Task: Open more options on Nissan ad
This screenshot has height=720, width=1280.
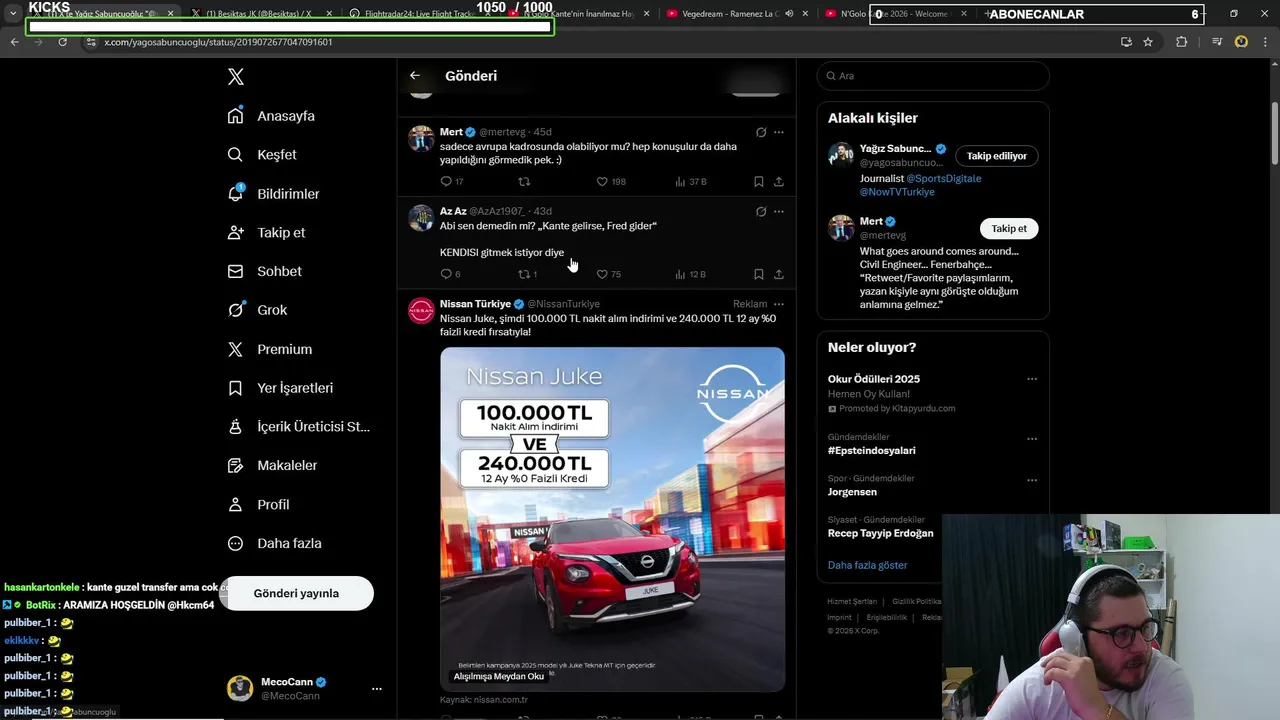Action: click(779, 304)
